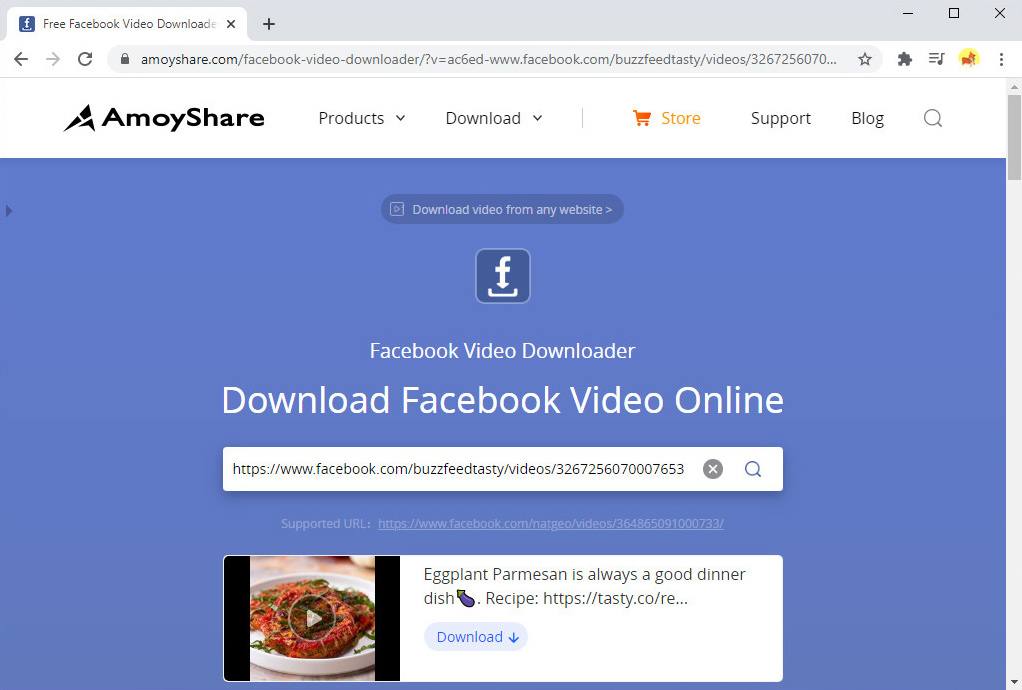The width and height of the screenshot is (1022, 690).
Task: Select the Free Facebook Video Downloader tab
Action: pos(127,24)
